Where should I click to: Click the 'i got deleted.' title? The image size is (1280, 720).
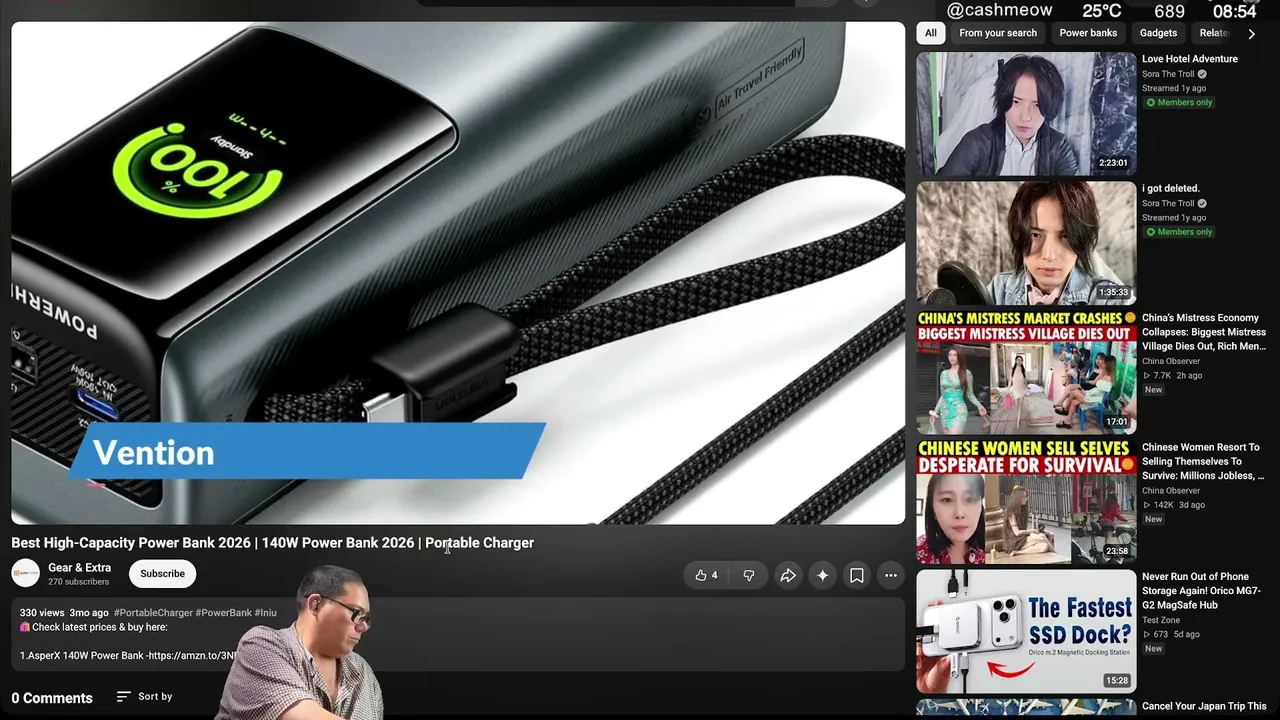pos(1171,188)
